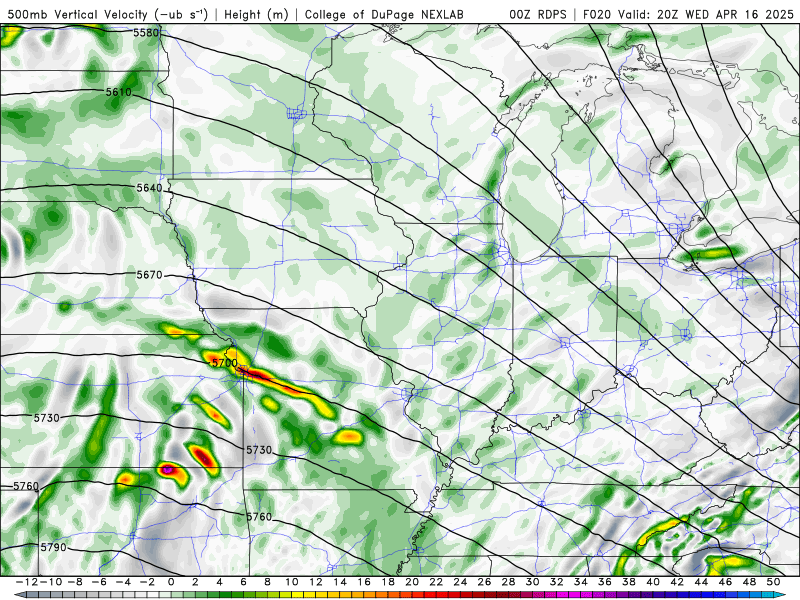
Task: Click the "500mb Vertical Velocity" title text
Action: (x=78, y=15)
